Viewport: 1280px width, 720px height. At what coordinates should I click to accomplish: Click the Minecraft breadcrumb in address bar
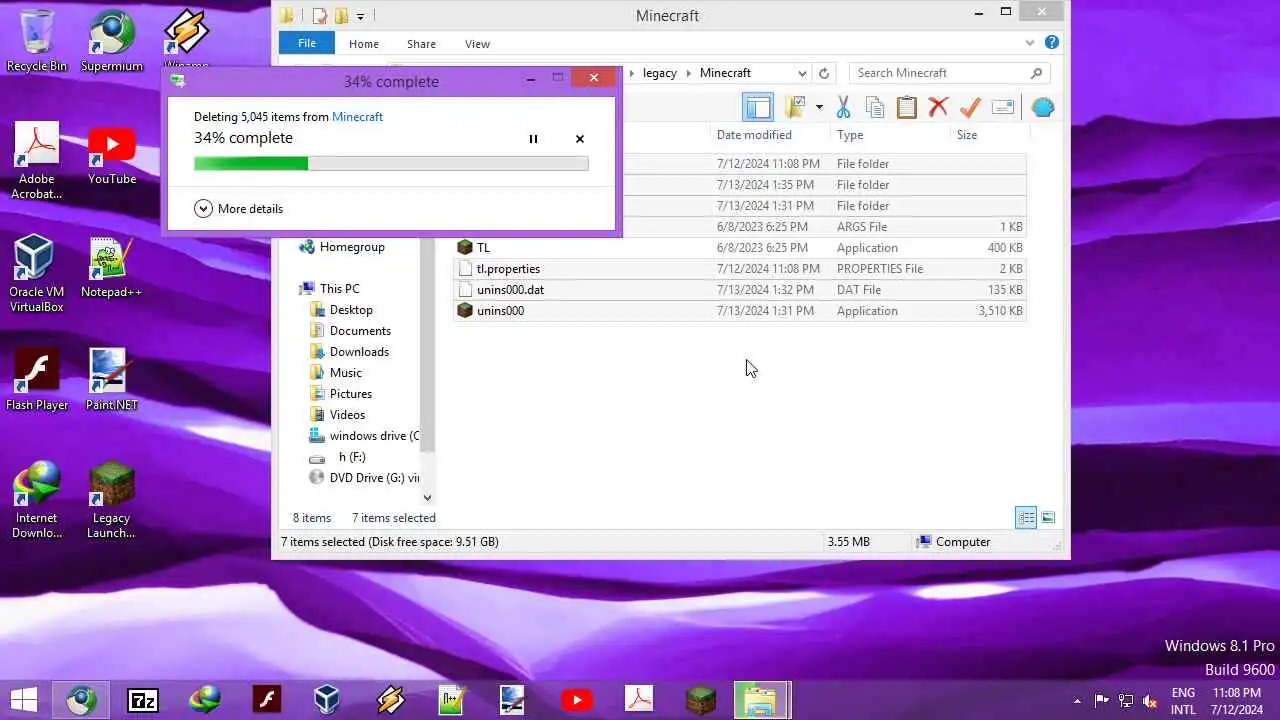point(725,73)
